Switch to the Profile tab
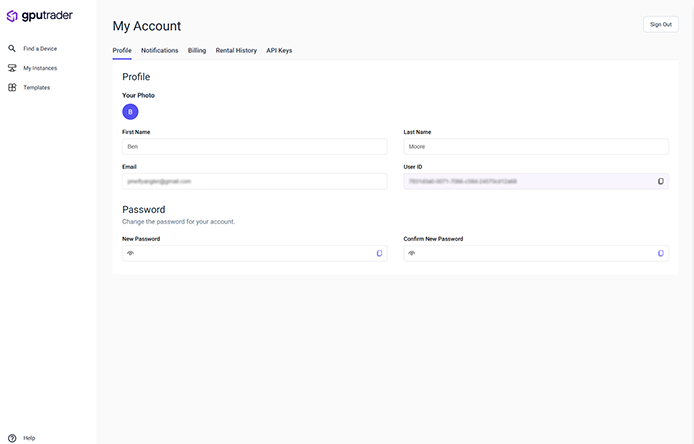Screen dimensions: 694x444 [x=122, y=50]
